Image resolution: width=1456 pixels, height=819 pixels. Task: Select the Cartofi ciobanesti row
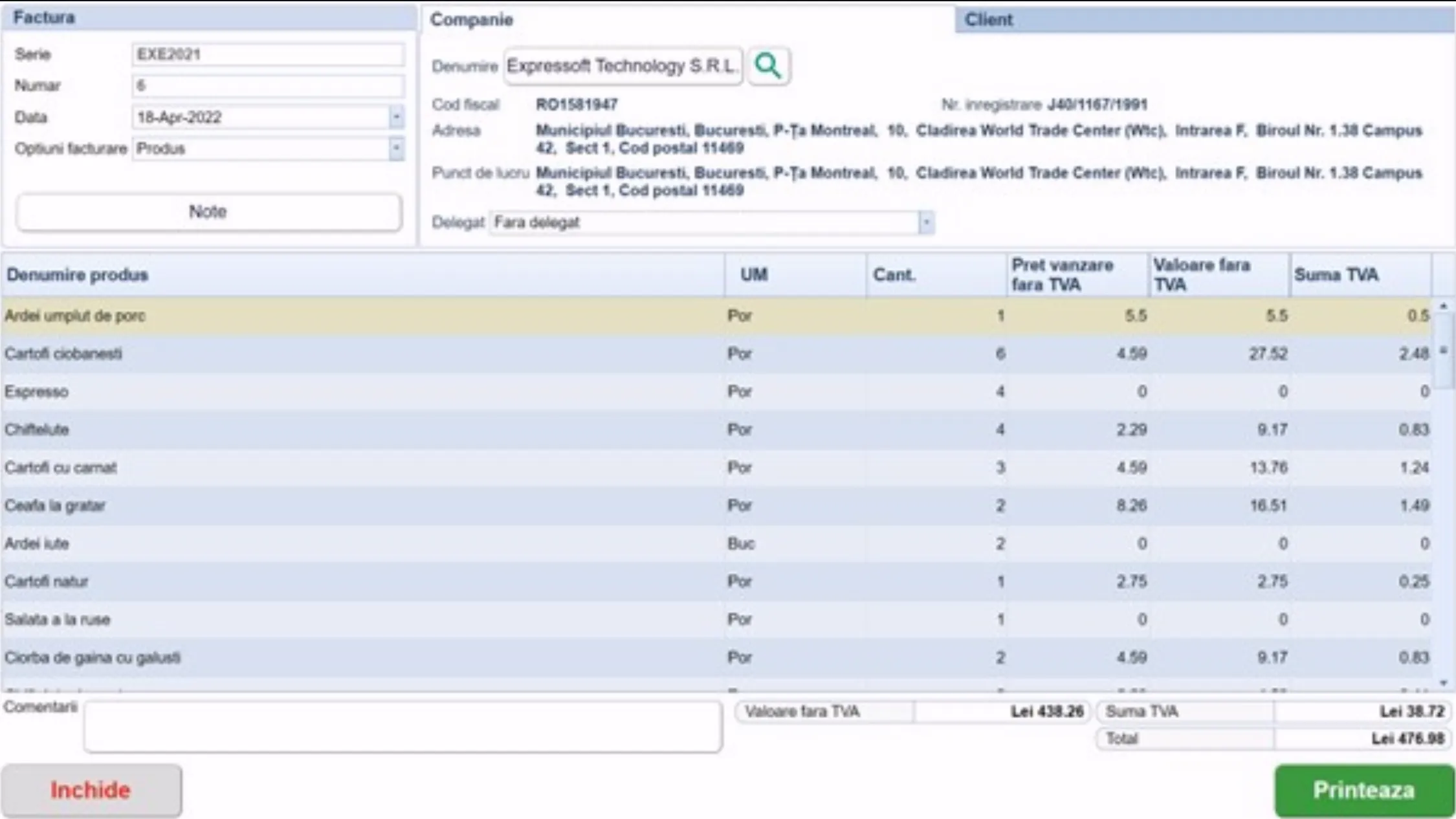[716, 354]
